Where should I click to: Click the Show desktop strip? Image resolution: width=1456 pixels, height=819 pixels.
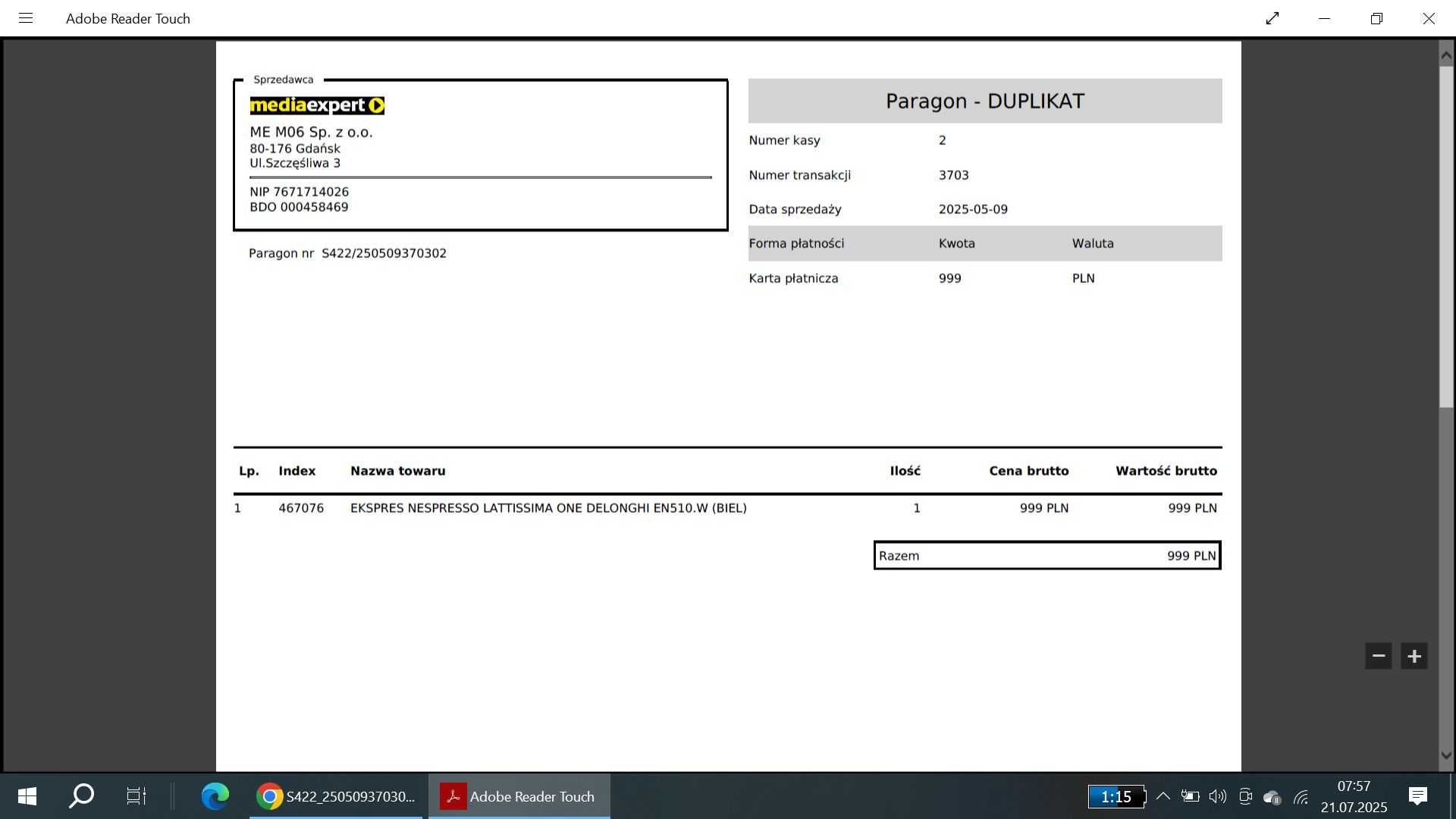pos(1452,796)
